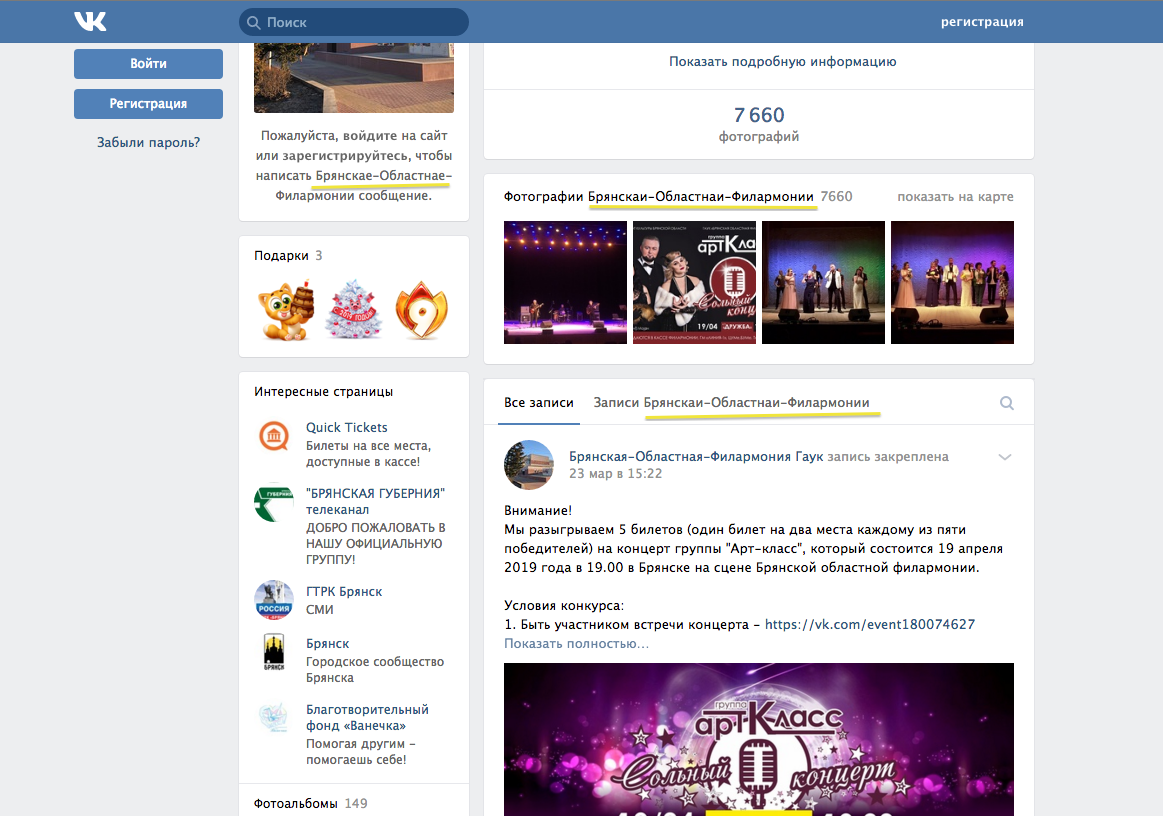
Task: Open Забыли пароль link
Action: [148, 142]
